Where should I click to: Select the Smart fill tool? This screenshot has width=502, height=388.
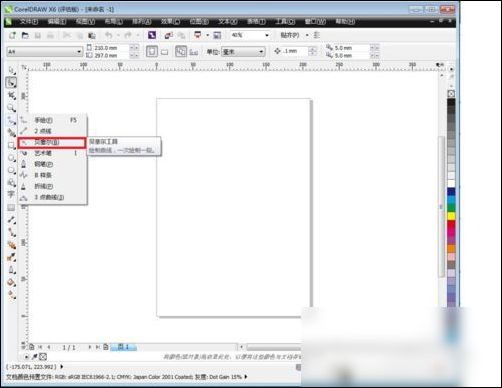point(11,133)
